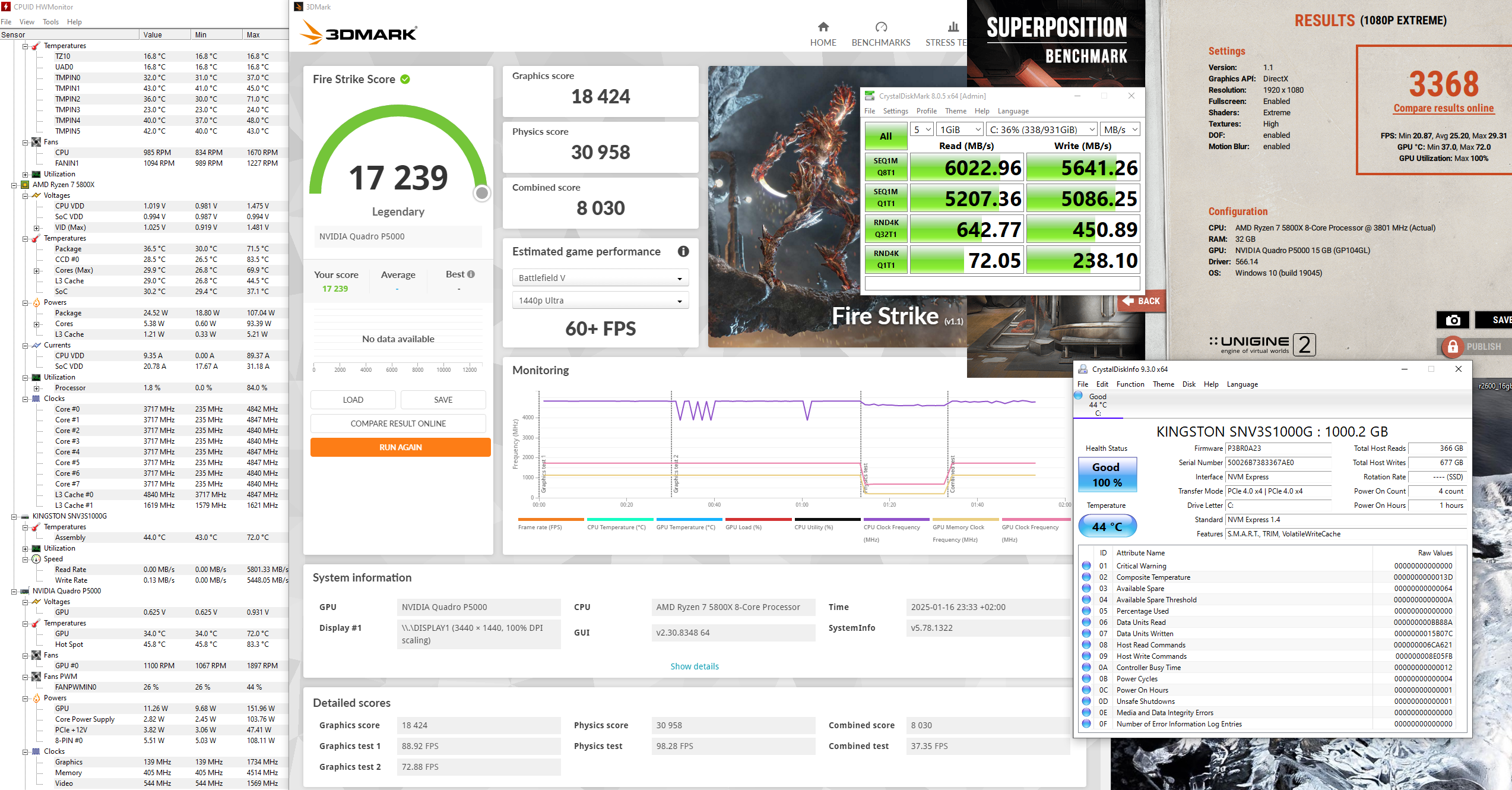This screenshot has height=790, width=1512.
Task: Open 3DMark Stress Tests chart icon
Action: click(953, 27)
